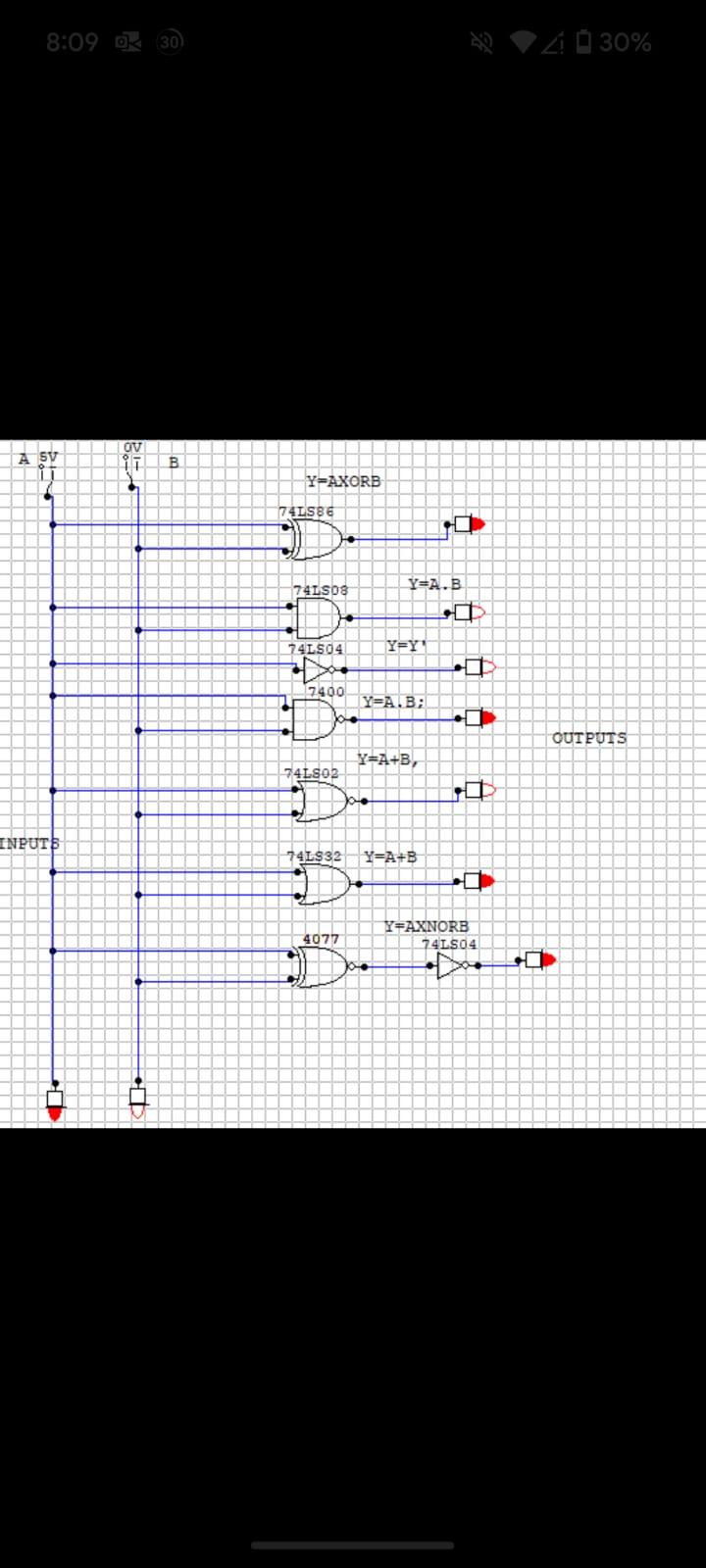
Task: Click the 74LS02 part label
Action: [311, 773]
